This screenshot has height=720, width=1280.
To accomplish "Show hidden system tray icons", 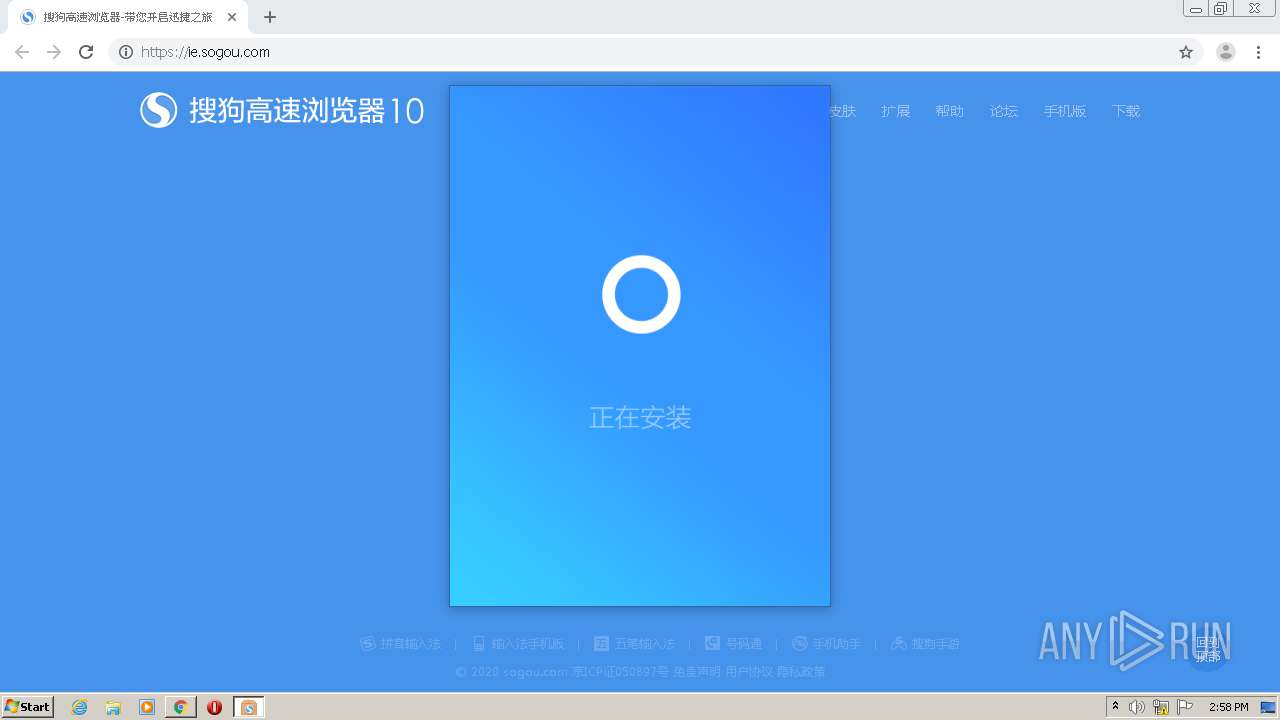I will click(x=1116, y=706).
